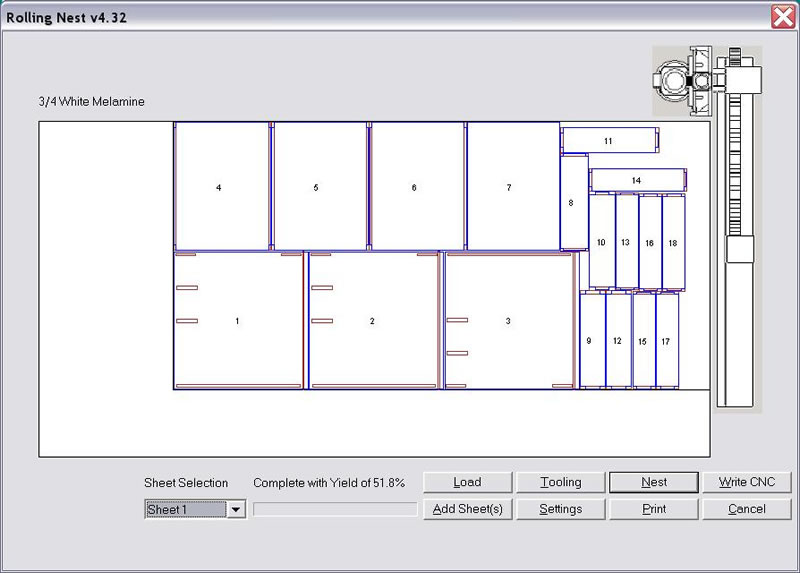Screen dimensions: 800x573
Task: Select nested part 1
Action: tap(238, 320)
